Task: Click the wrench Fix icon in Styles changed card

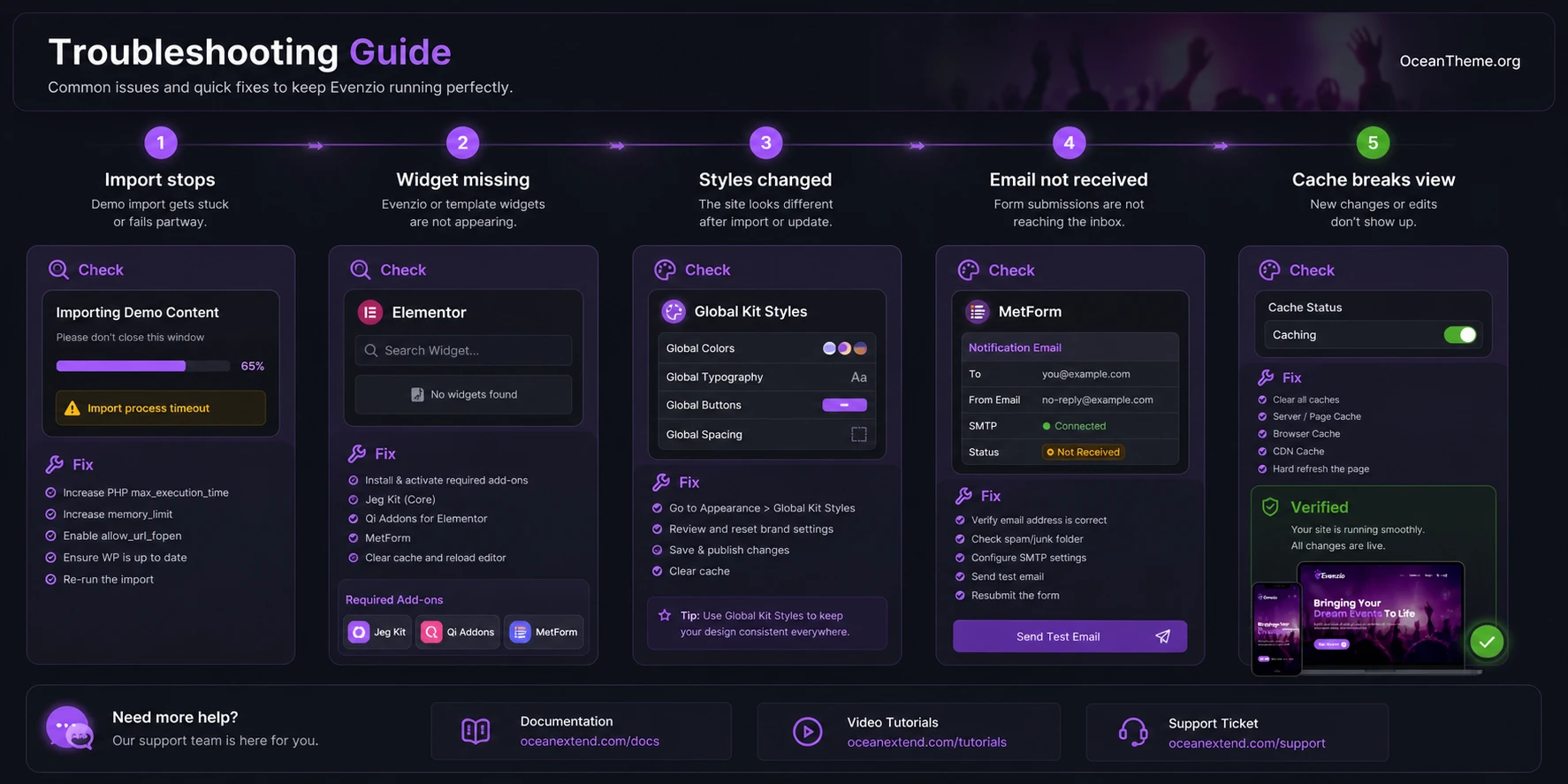Action: coord(661,482)
